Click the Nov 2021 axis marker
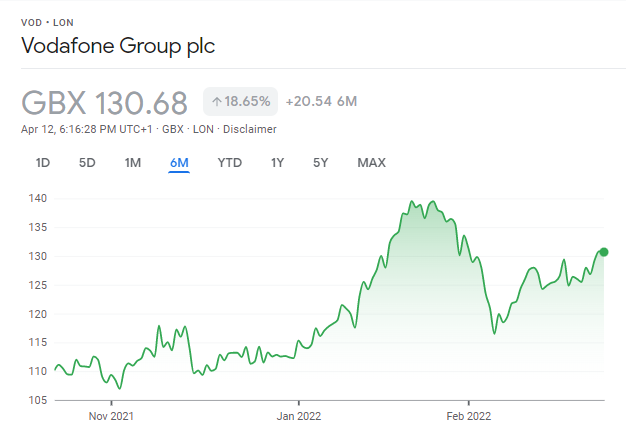The width and height of the screenshot is (626, 439). pyautogui.click(x=111, y=416)
